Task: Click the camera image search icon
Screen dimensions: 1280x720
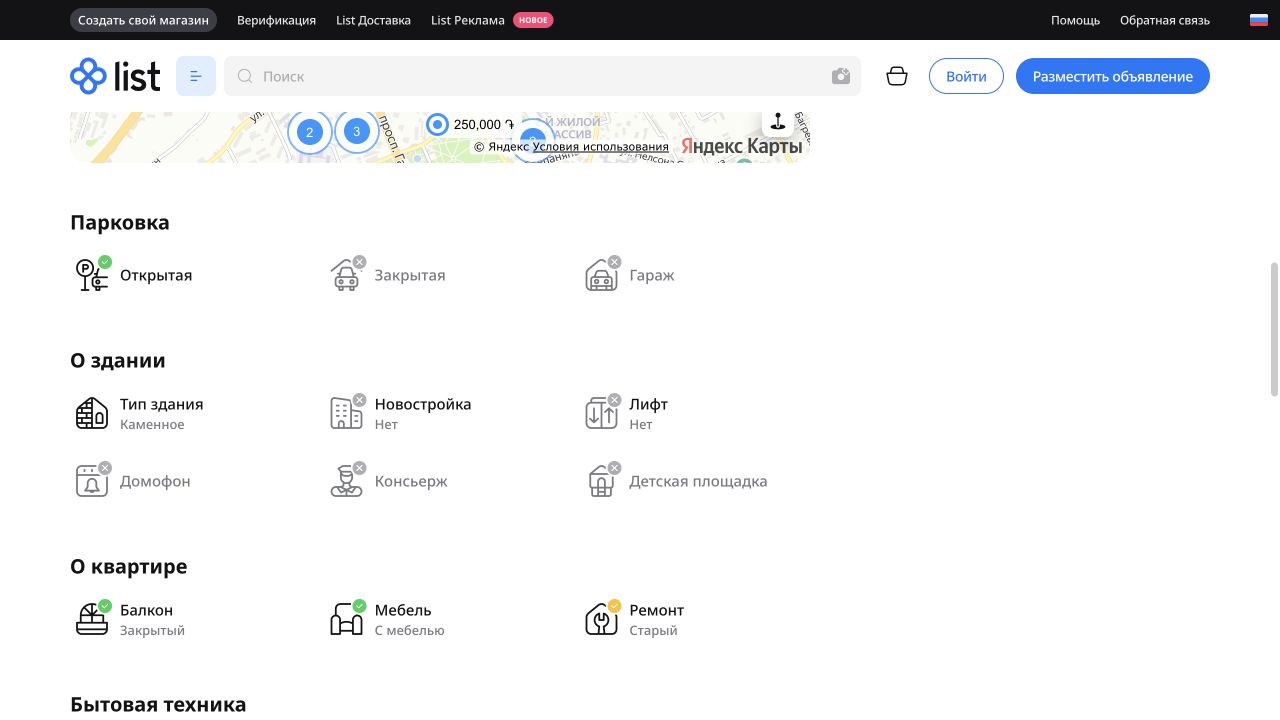Action: [841, 76]
